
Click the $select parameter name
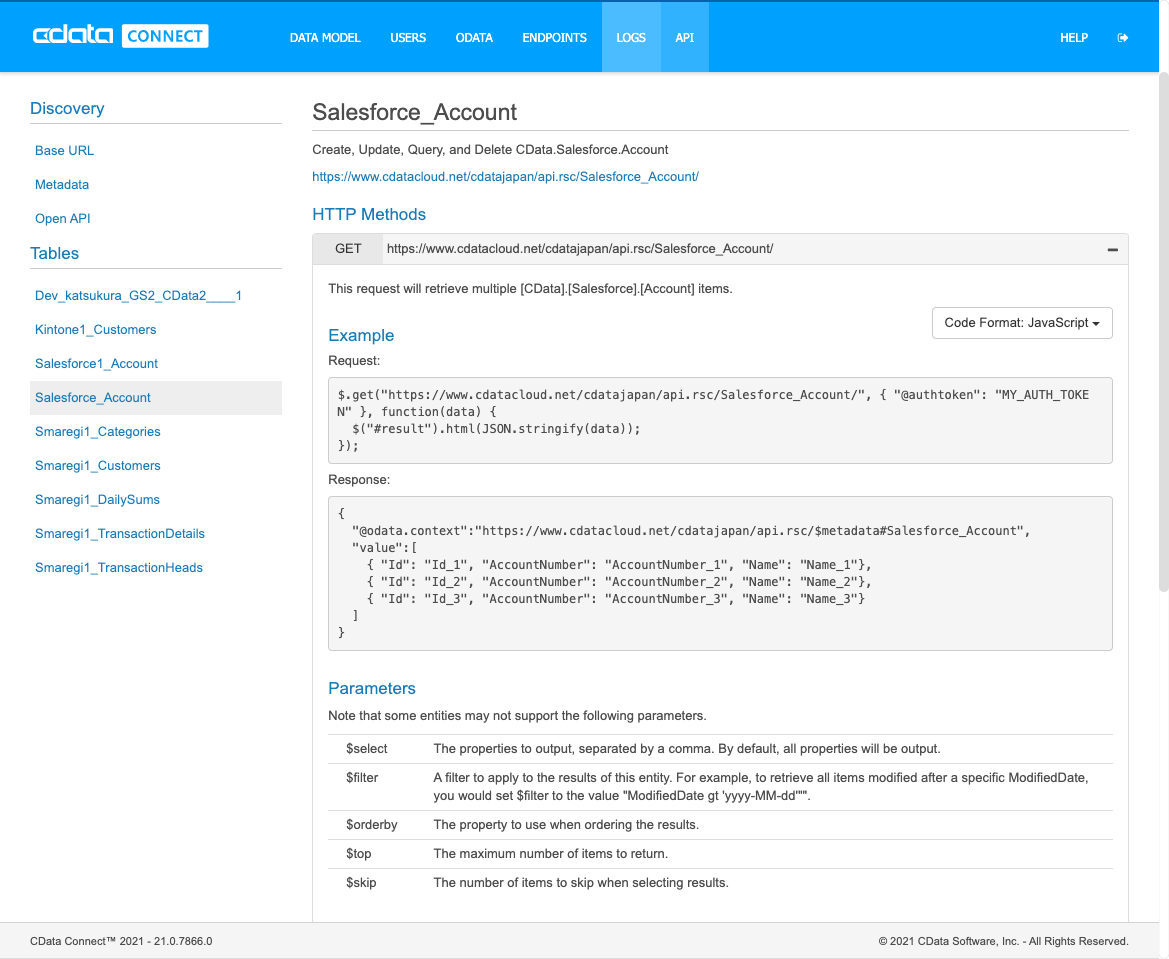pyautogui.click(x=367, y=749)
